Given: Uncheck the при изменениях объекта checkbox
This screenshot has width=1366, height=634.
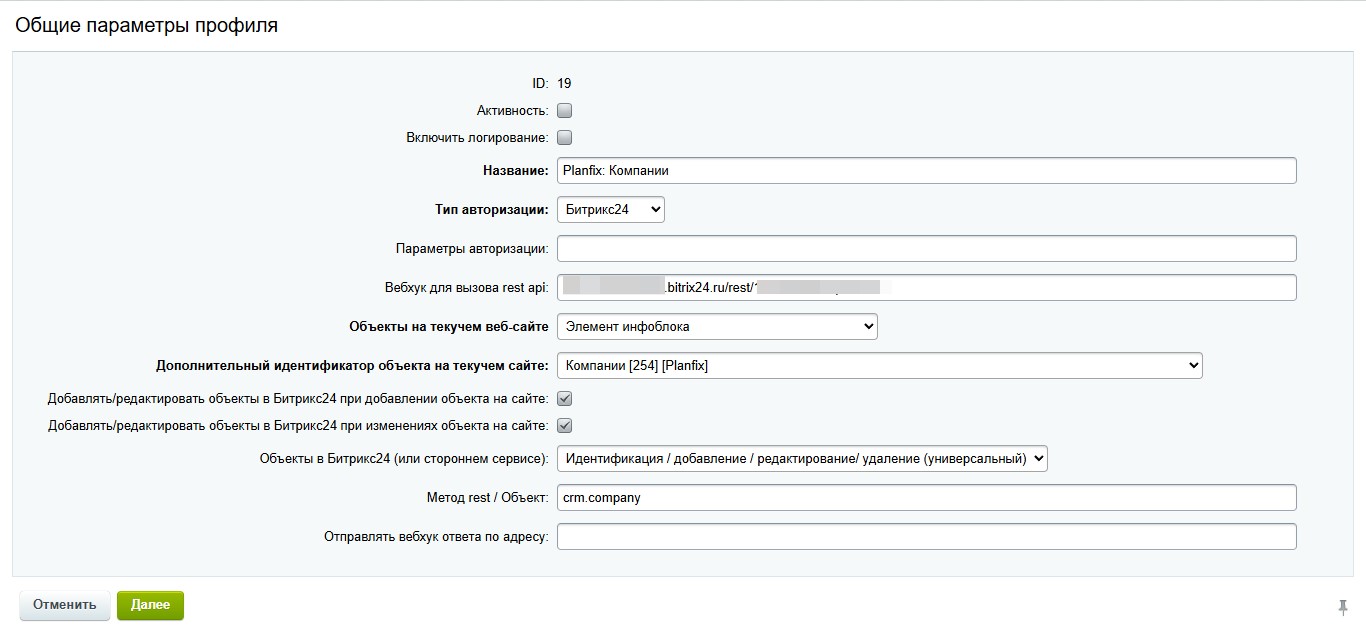Looking at the screenshot, I should [x=564, y=426].
